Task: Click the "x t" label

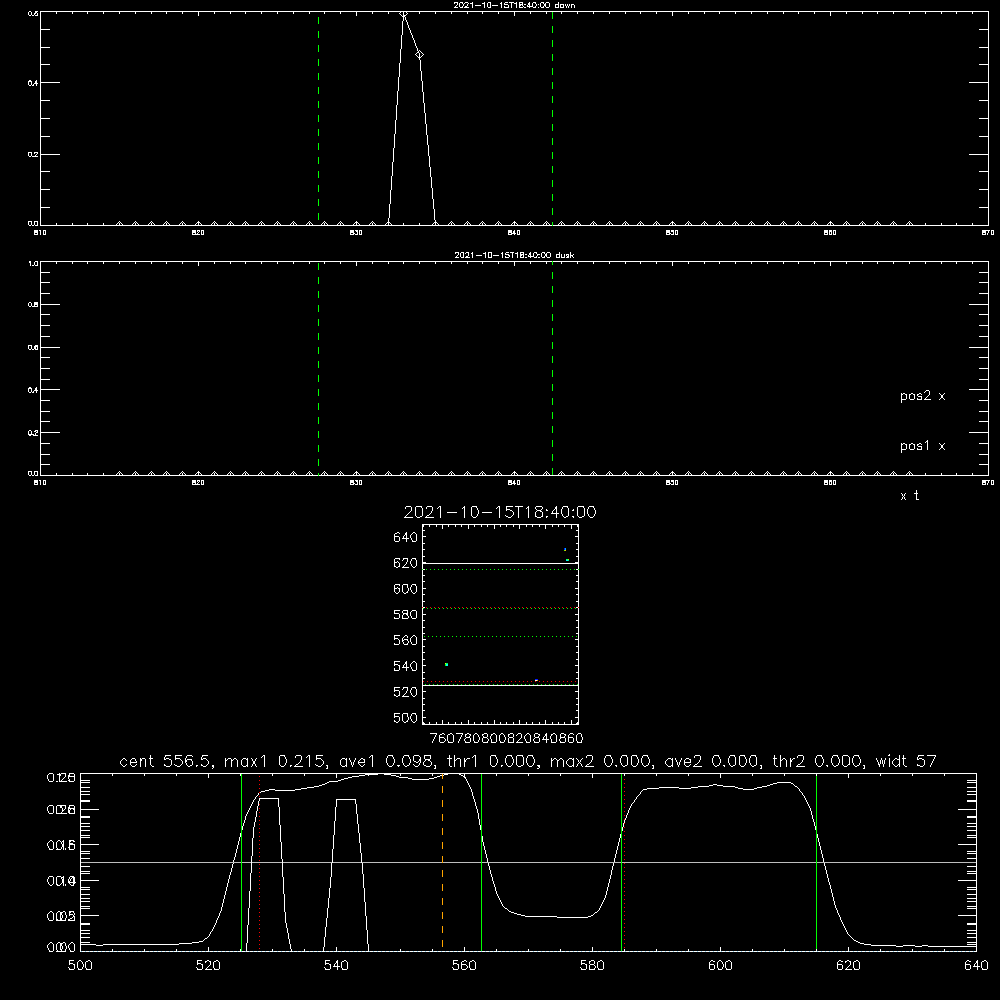Action: 909,496
